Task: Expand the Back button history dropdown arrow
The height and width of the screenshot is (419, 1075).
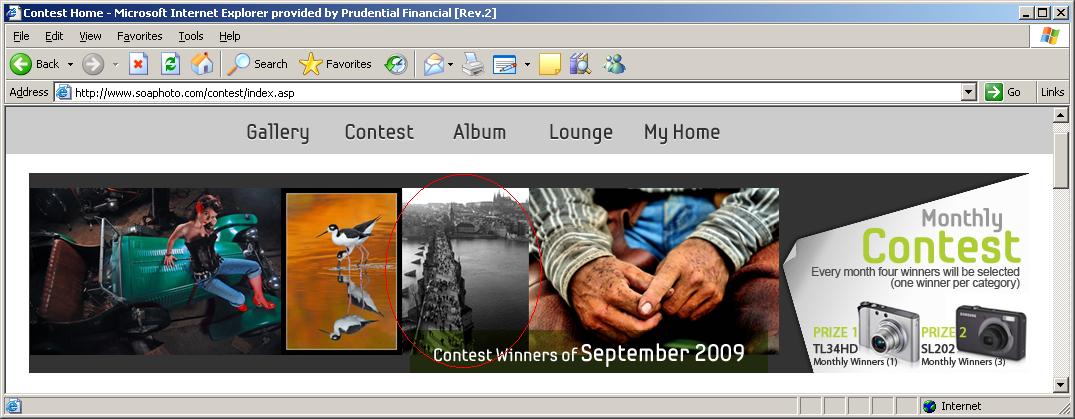Action: click(x=70, y=64)
